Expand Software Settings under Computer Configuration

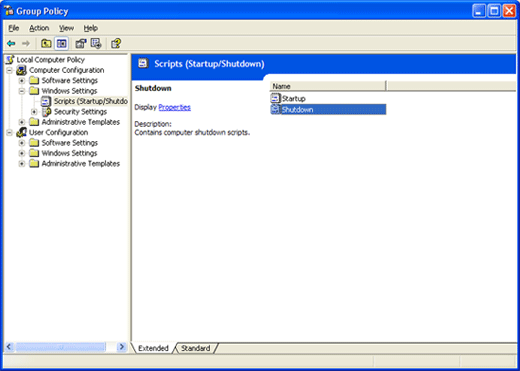pos(22,81)
